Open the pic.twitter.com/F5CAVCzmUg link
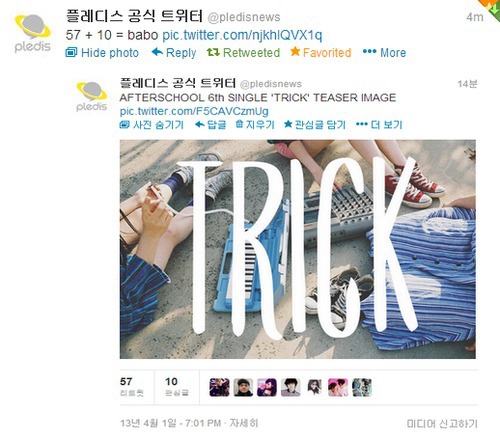 (194, 111)
